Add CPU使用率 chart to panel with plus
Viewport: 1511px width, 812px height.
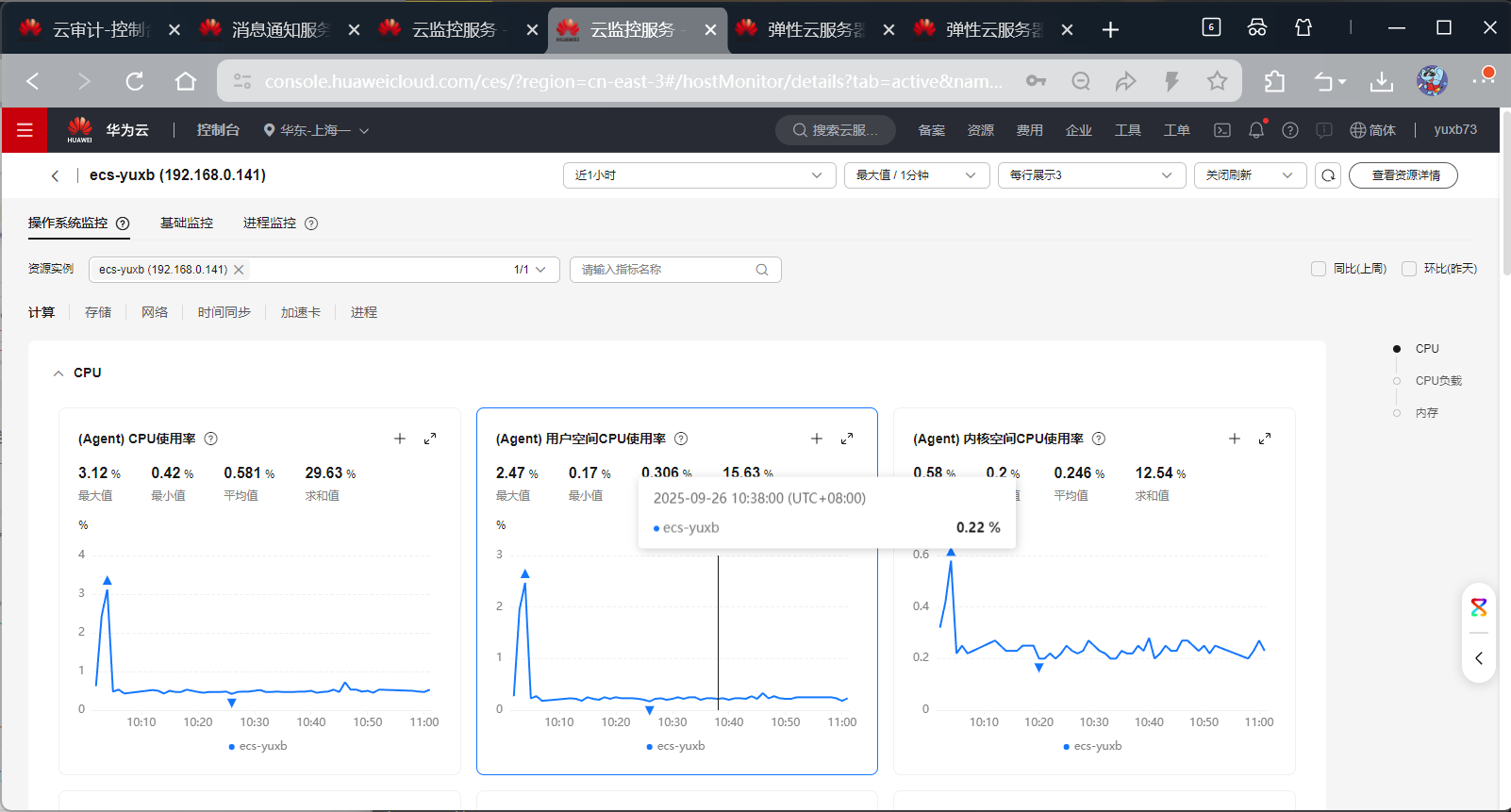pyautogui.click(x=400, y=439)
